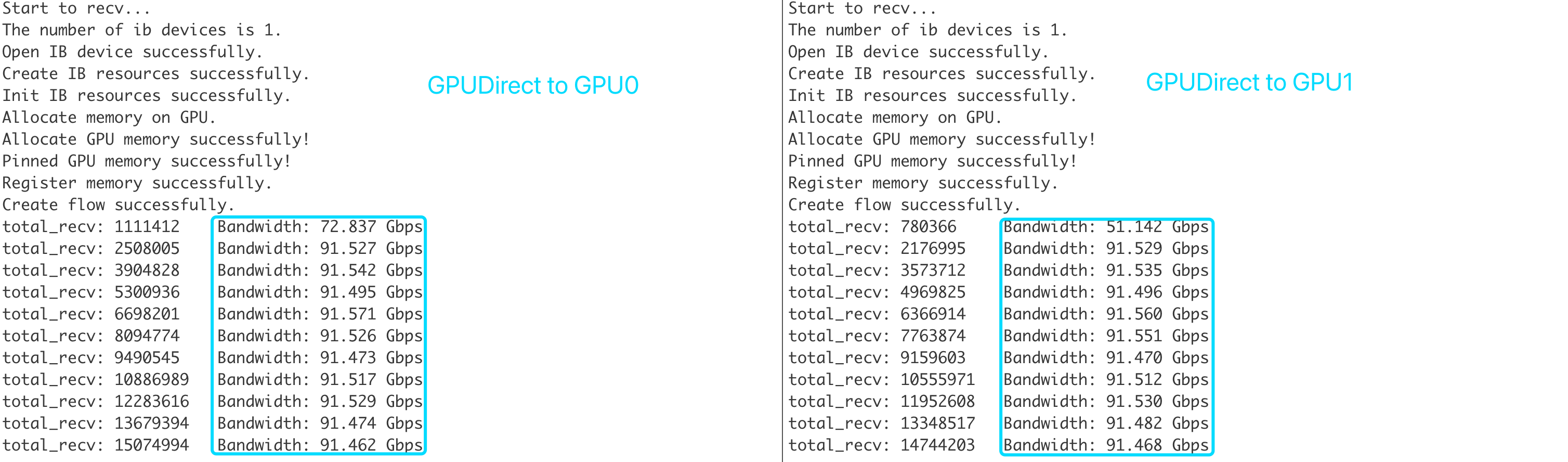Click the 91.560 Gbps bandwidth entry

pos(1105,314)
